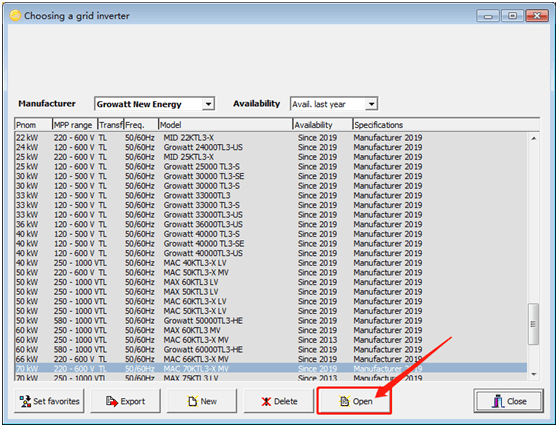Click the list scrollbar down arrow

coord(533,374)
